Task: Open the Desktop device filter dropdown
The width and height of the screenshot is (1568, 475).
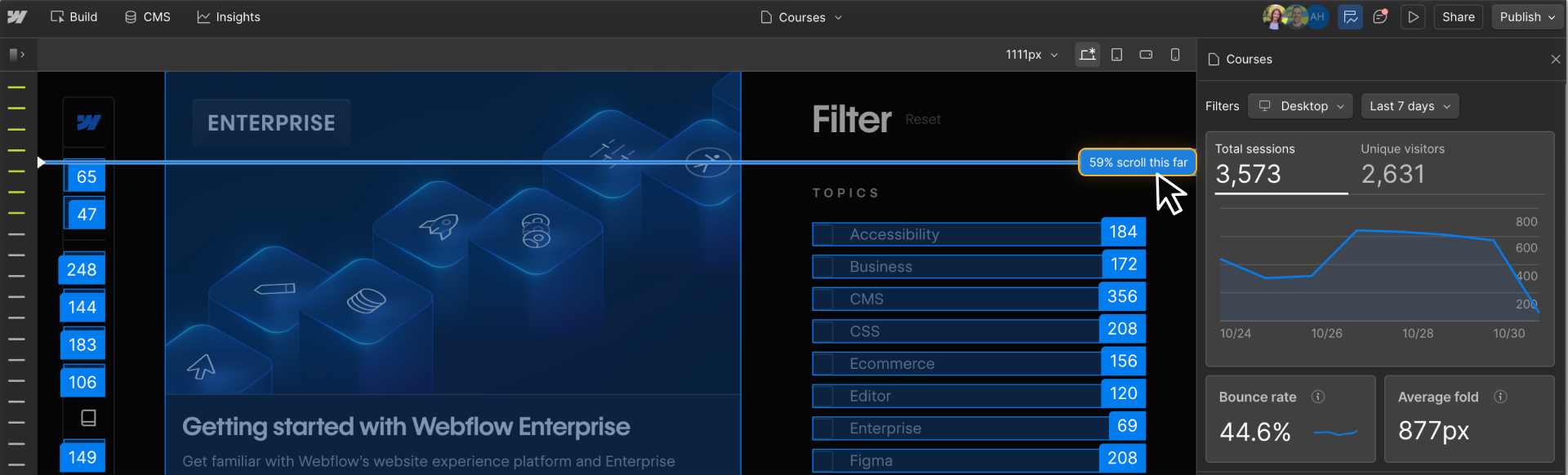Action: click(1300, 106)
